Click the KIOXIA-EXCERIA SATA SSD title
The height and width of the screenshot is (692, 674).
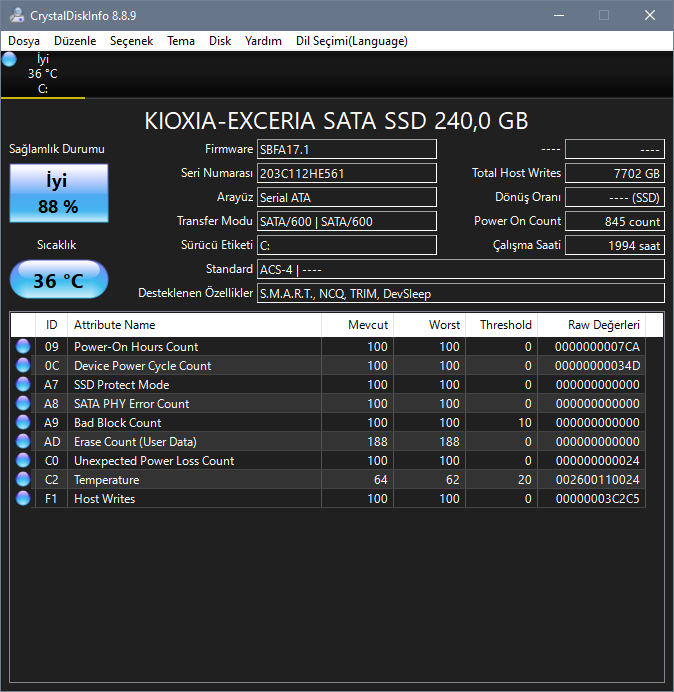coord(336,120)
